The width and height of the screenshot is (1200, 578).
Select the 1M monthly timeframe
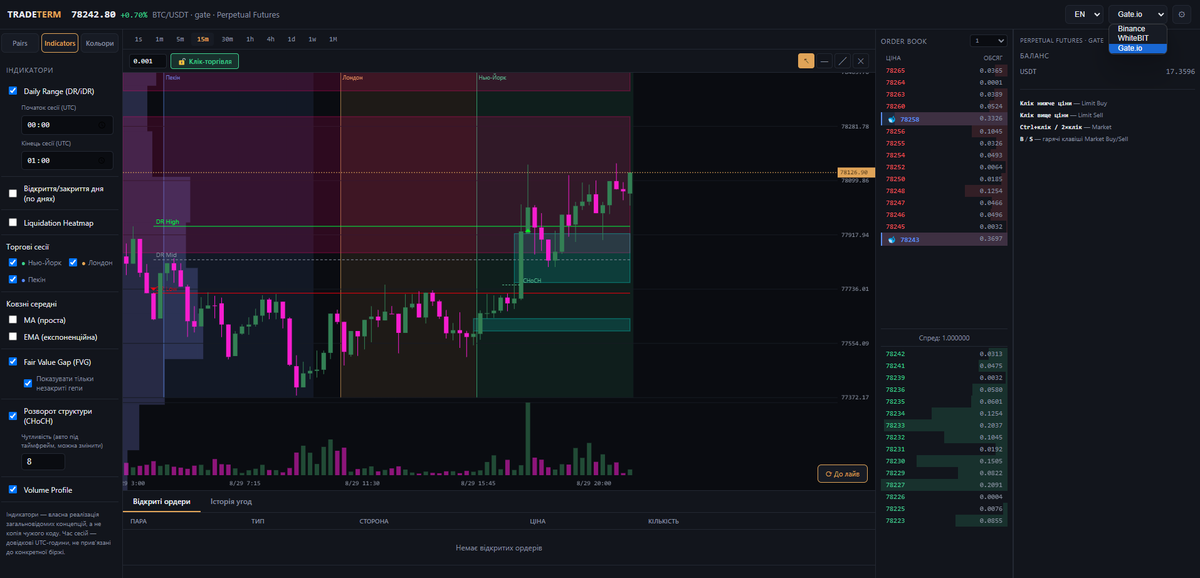click(333, 39)
